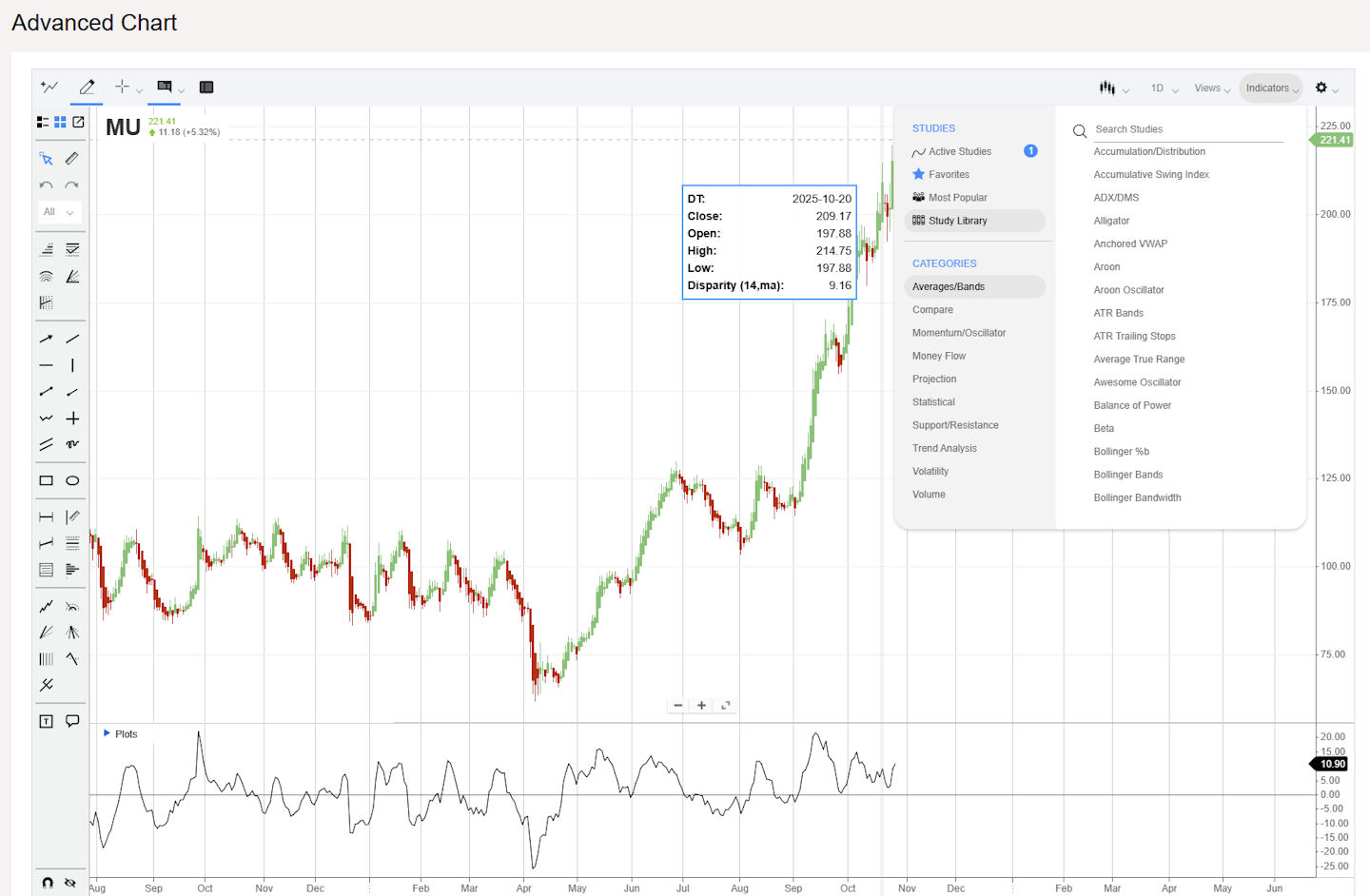Open the data table icon in toolbar
Viewport: 1370px width, 896px height.
(x=206, y=88)
